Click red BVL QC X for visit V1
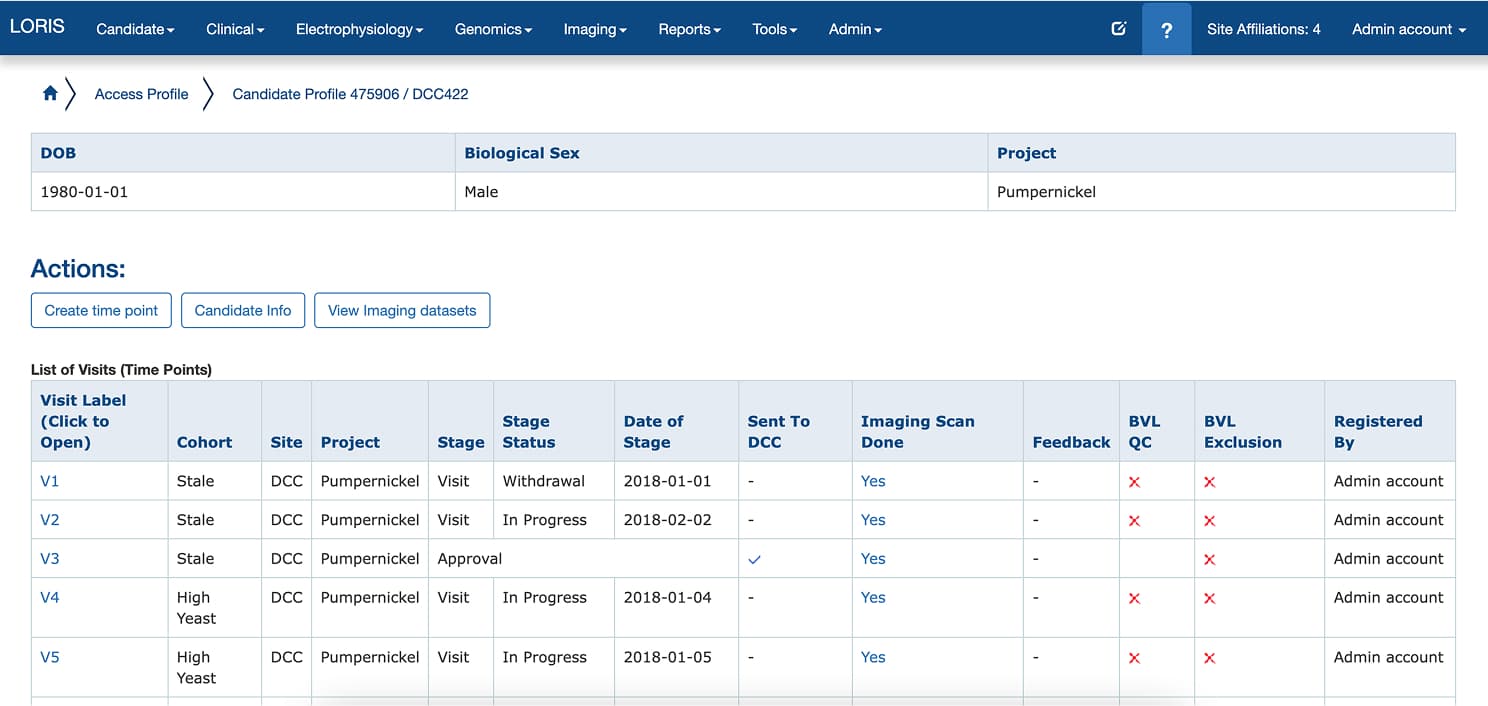This screenshot has height=706, width=1488. point(1134,481)
